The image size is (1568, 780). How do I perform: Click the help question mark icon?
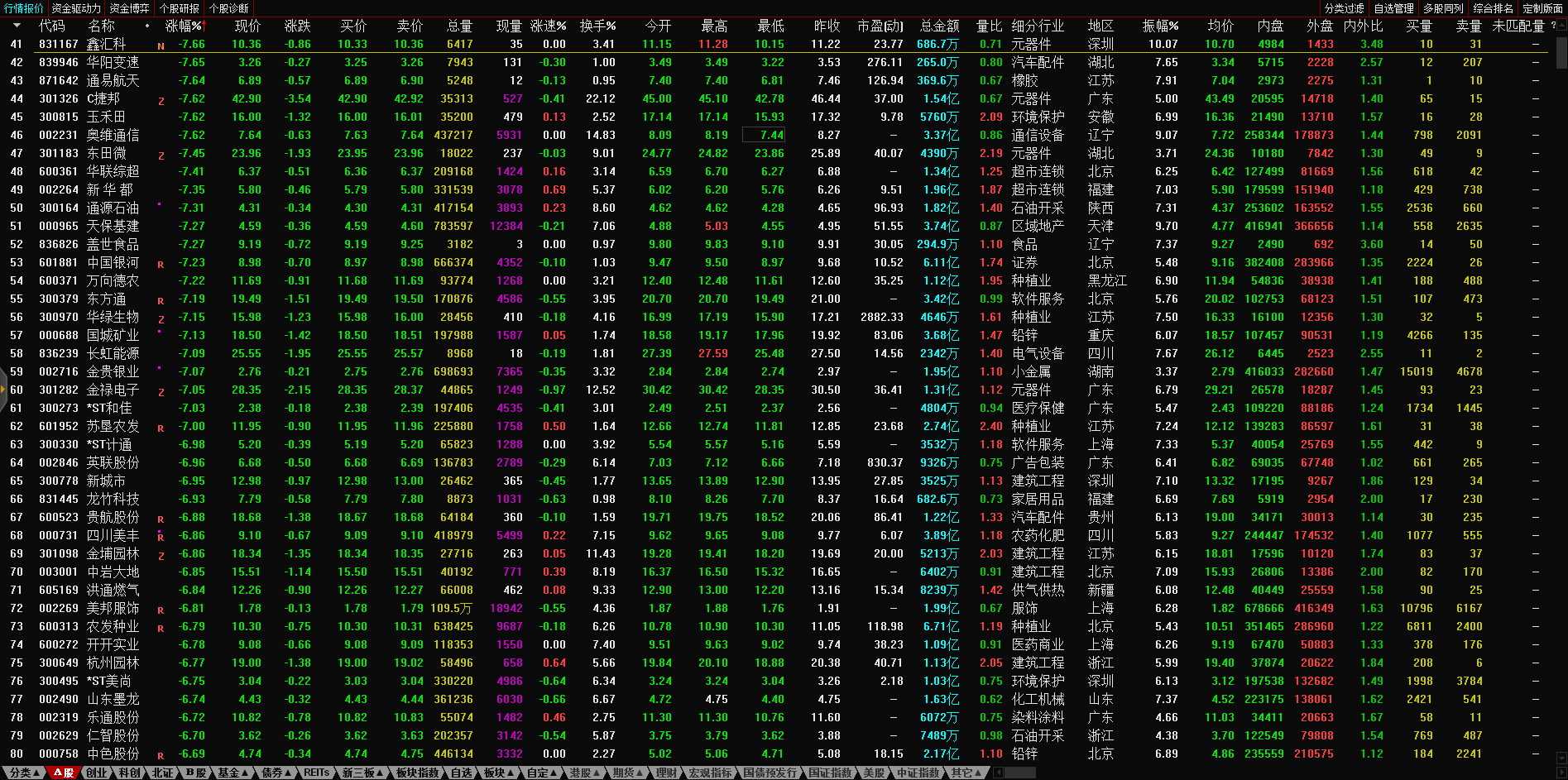(x=1553, y=26)
